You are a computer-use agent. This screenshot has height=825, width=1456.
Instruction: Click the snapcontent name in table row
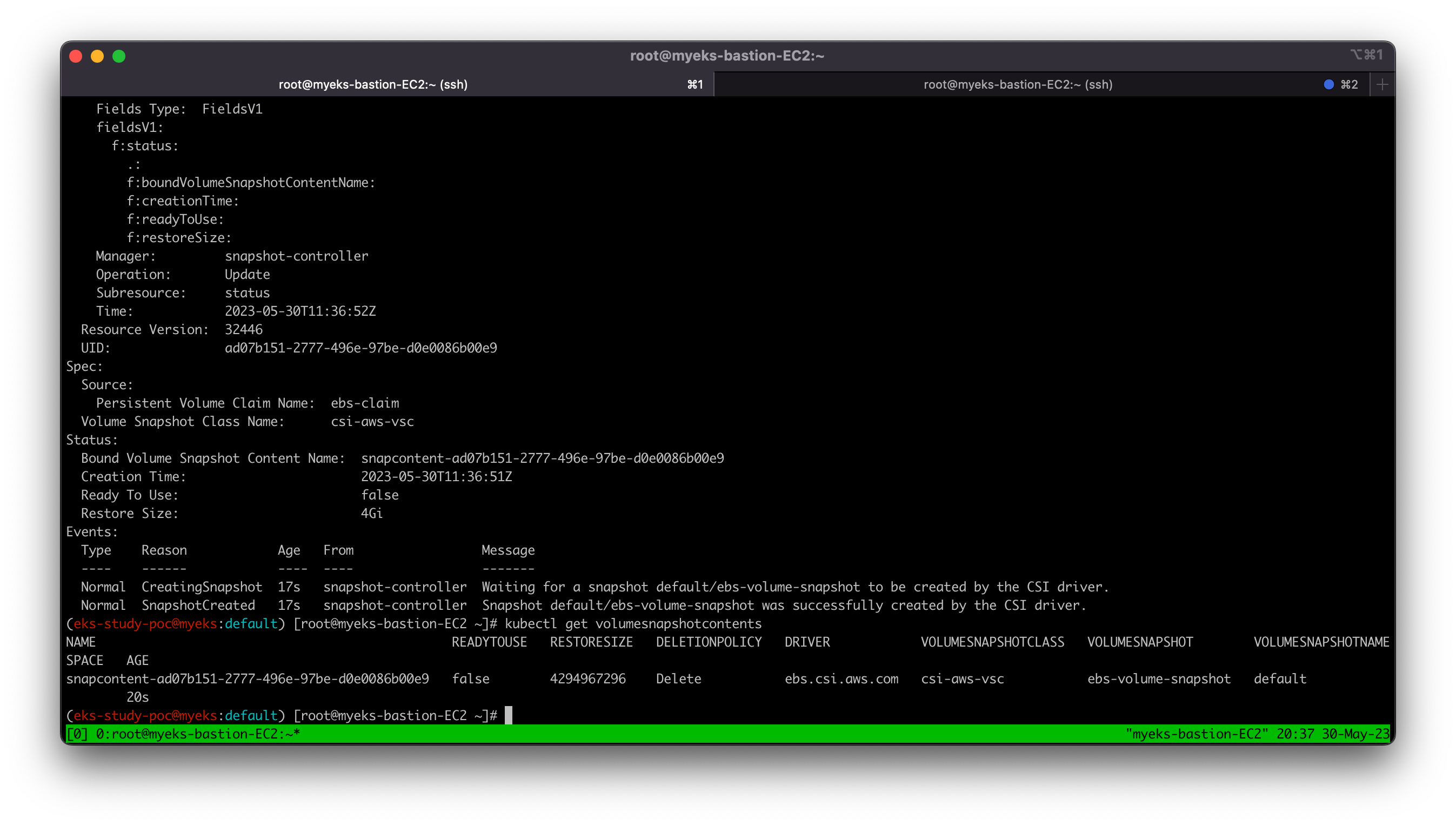(x=248, y=678)
